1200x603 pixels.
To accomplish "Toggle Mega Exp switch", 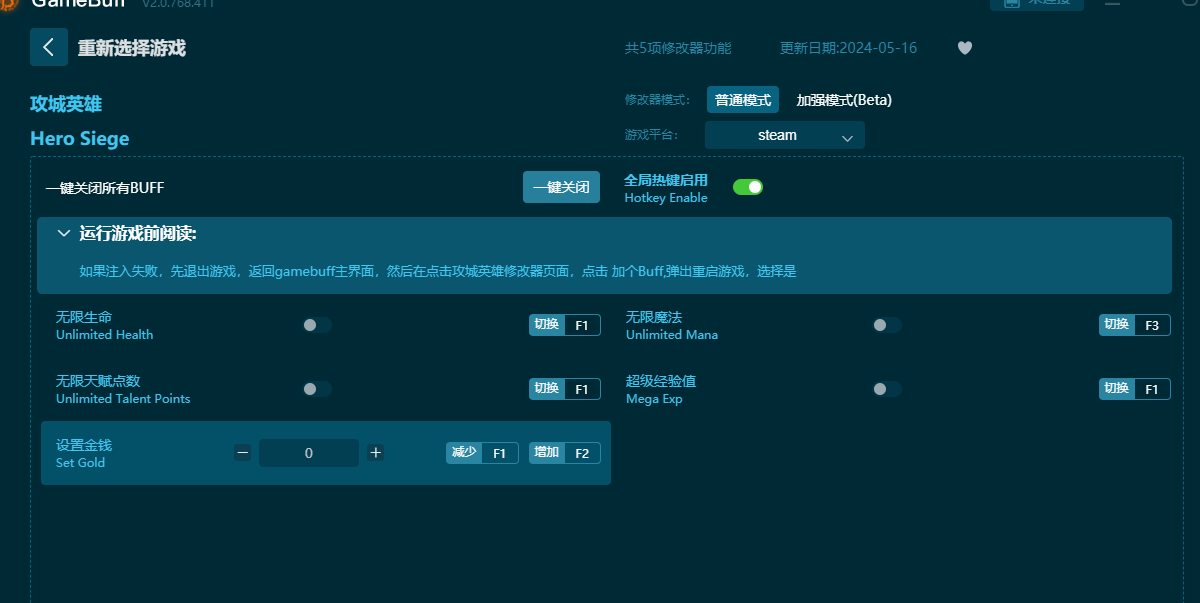I will point(887,389).
